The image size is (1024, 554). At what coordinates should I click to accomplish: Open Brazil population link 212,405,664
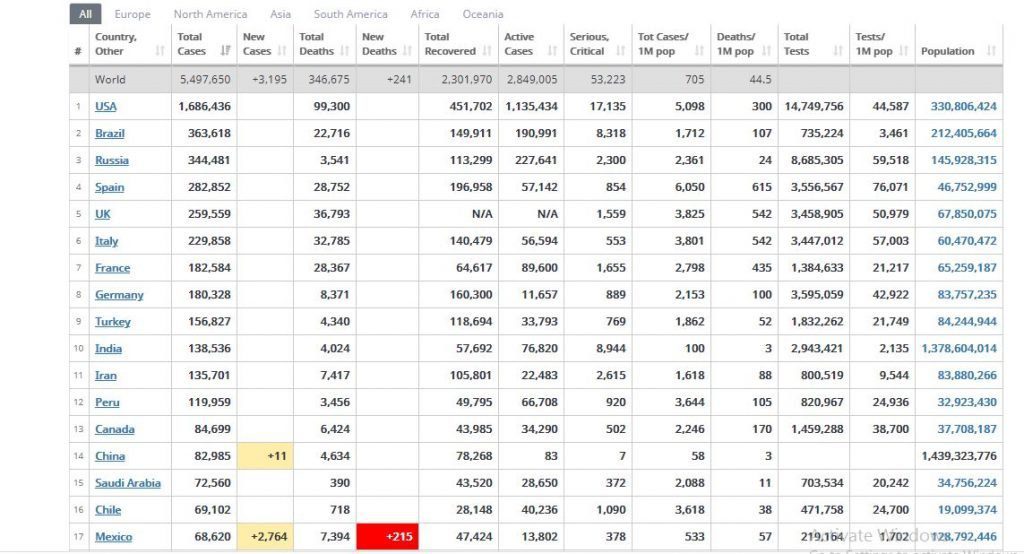(x=964, y=133)
